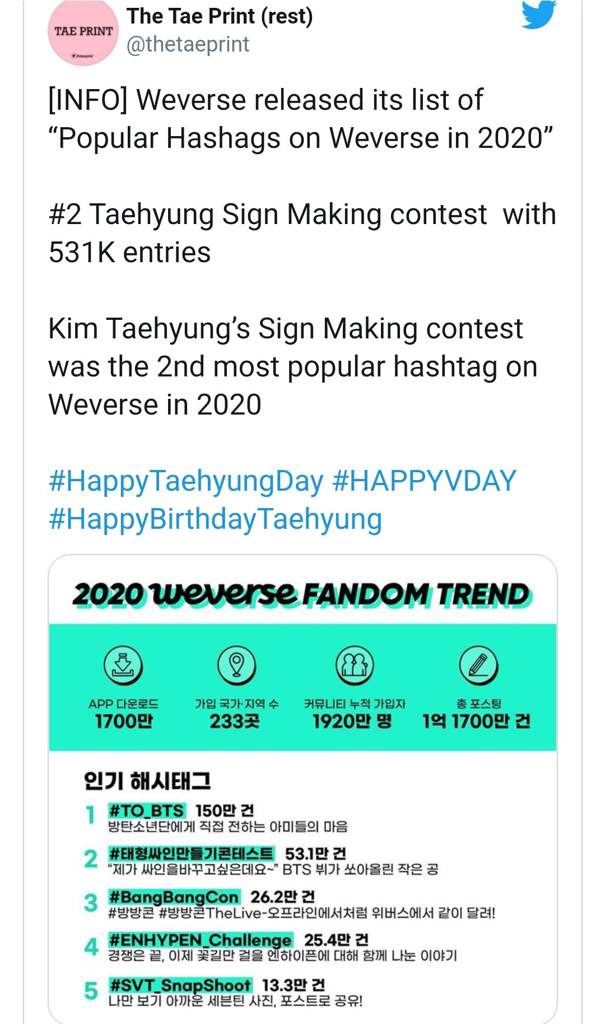Screen dimensions: 605x1024
Task: Click the 1920만 명 members stat
Action: click(x=352, y=722)
